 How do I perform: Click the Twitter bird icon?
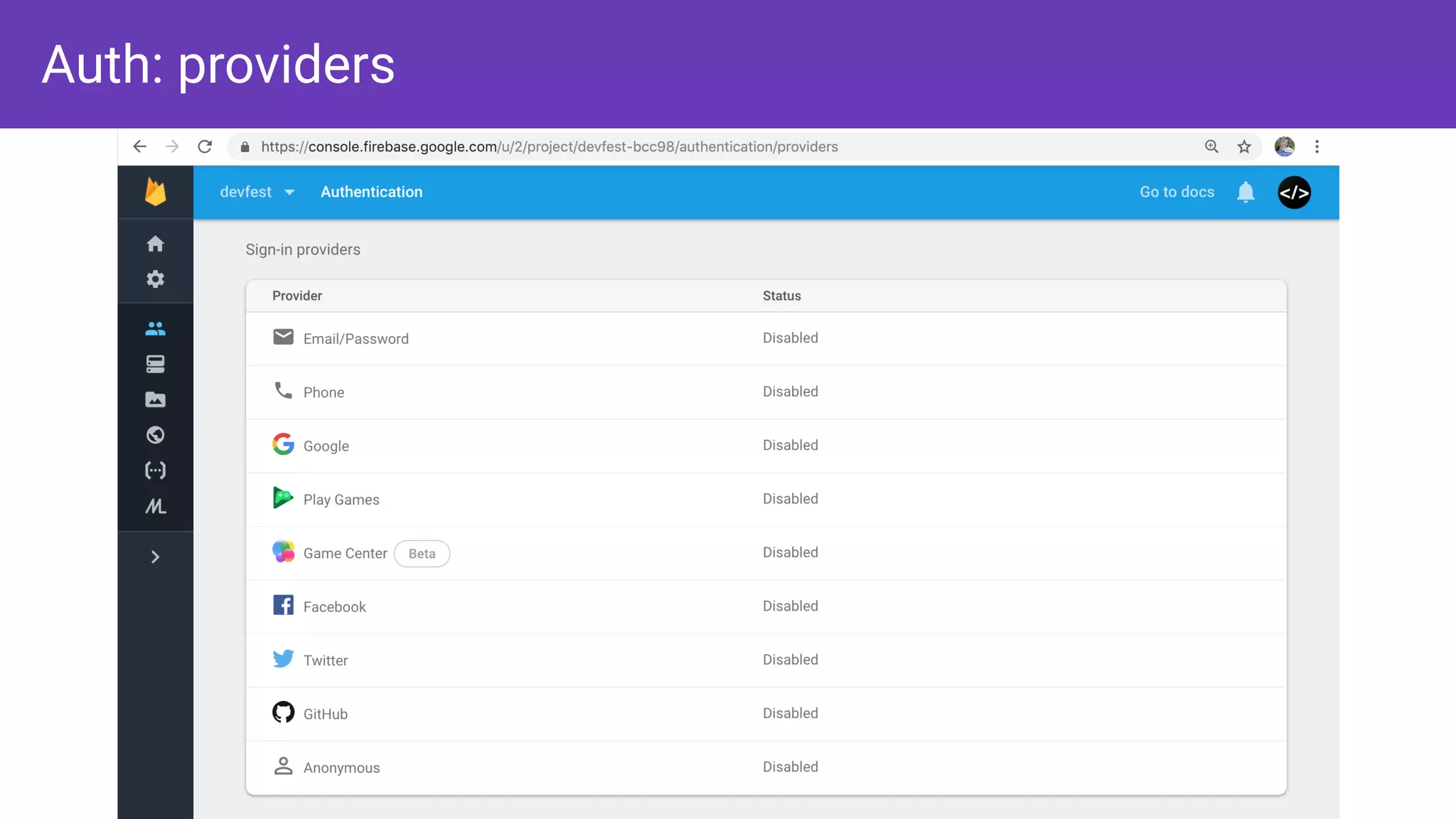(x=283, y=658)
